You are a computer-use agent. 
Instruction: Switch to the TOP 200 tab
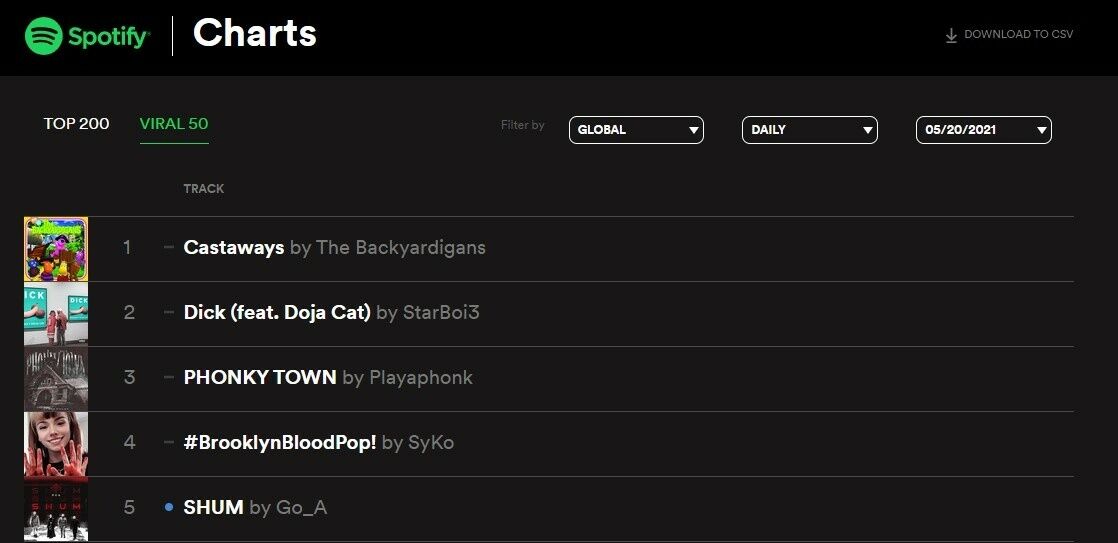tap(76, 124)
